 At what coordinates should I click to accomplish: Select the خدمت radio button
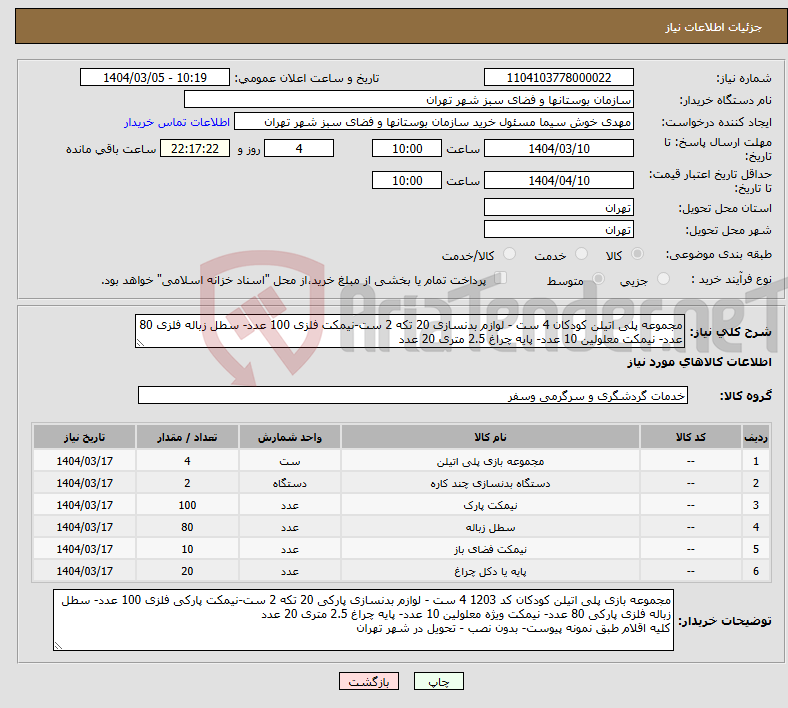(581, 254)
